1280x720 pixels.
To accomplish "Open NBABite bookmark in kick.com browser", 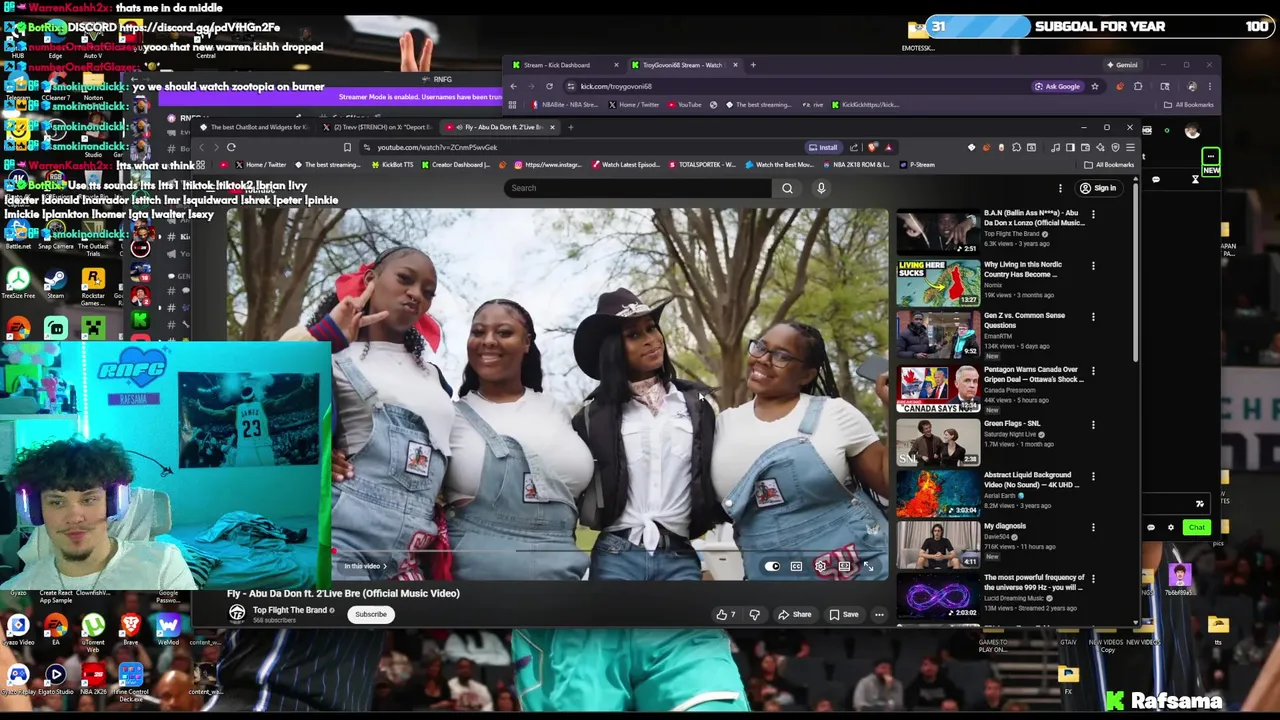I will click(565, 105).
